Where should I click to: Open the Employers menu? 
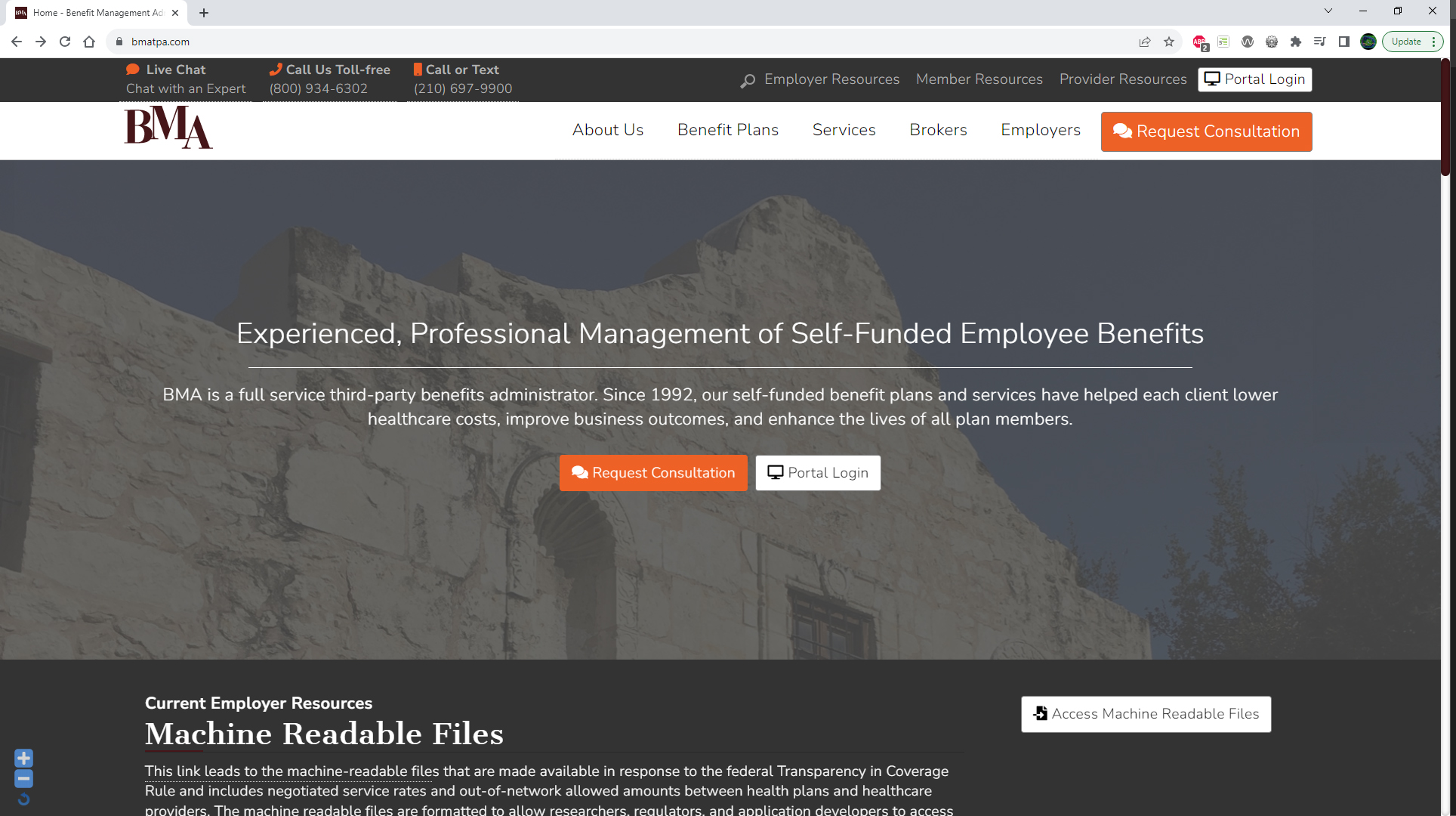[1040, 130]
